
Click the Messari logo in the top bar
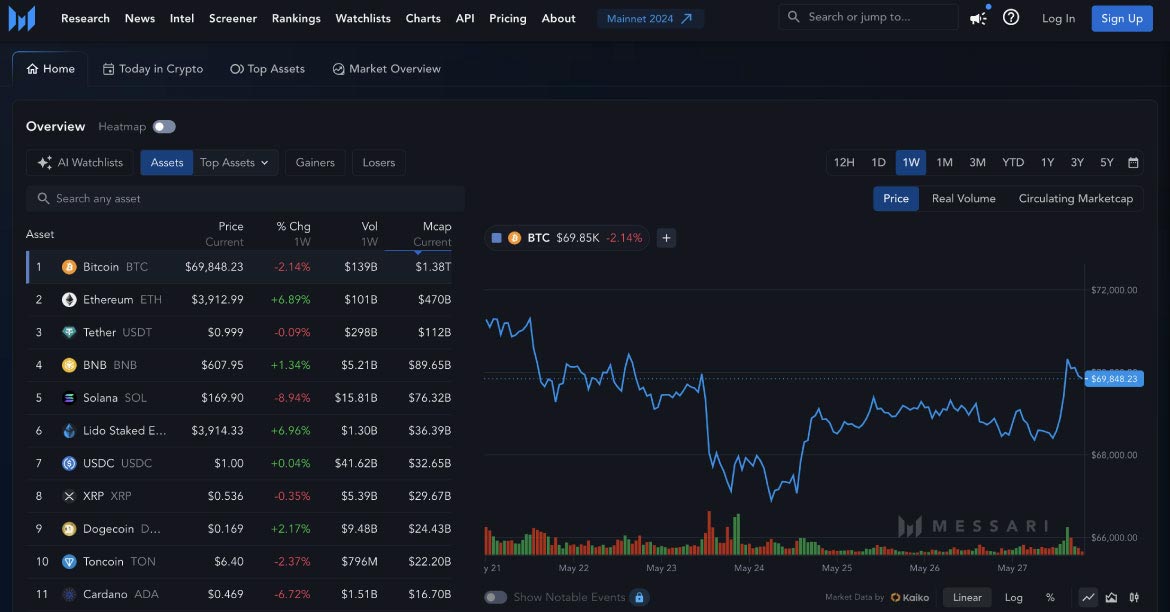click(x=21, y=17)
